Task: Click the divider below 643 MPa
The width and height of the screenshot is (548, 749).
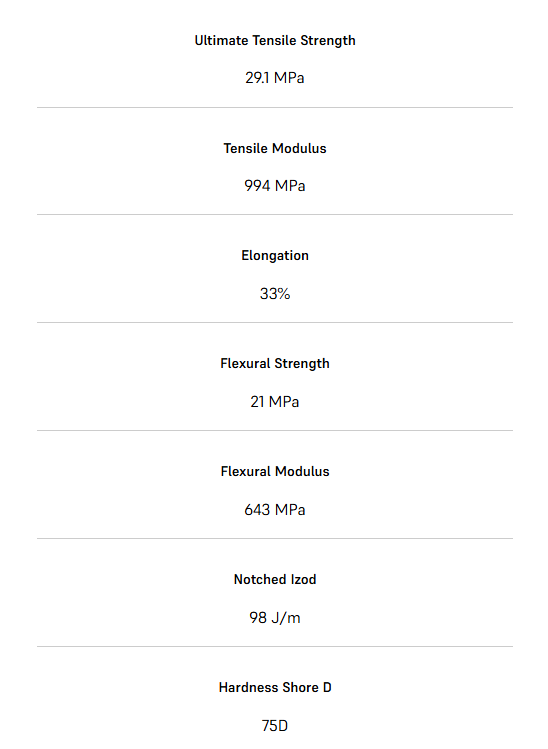Action: coord(275,538)
